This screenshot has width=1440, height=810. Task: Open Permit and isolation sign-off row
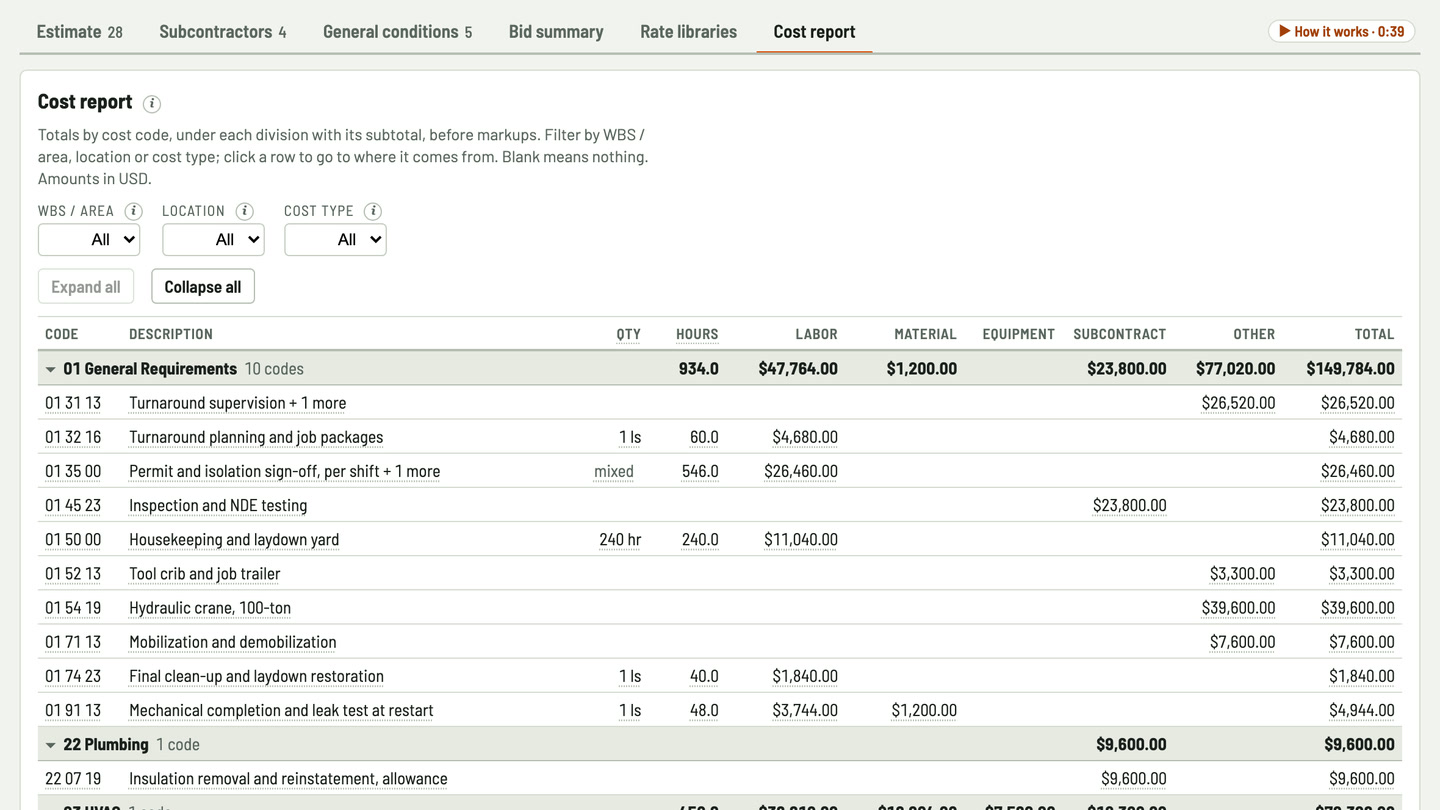coord(720,471)
